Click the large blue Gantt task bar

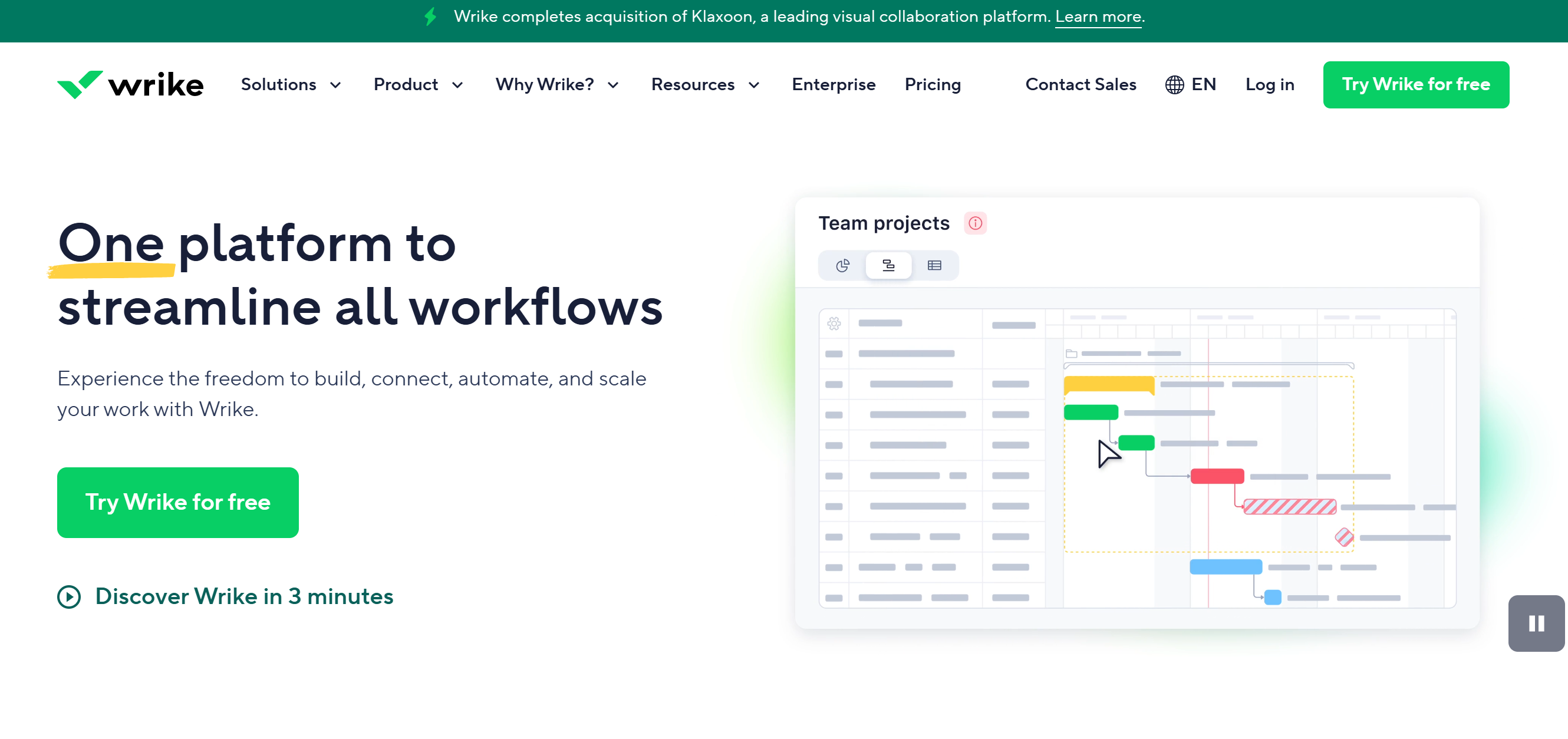[1226, 567]
